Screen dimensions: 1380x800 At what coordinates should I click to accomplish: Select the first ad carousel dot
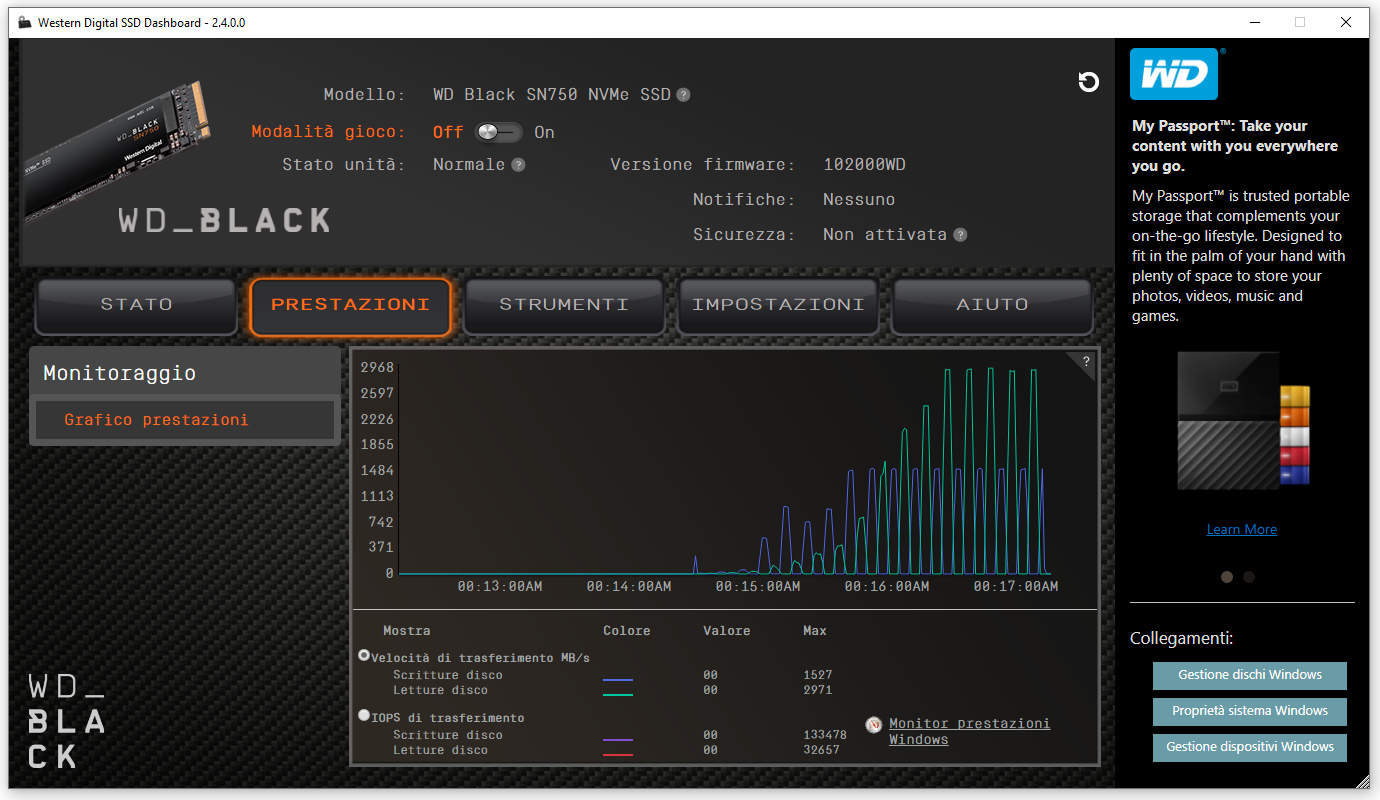1227,577
